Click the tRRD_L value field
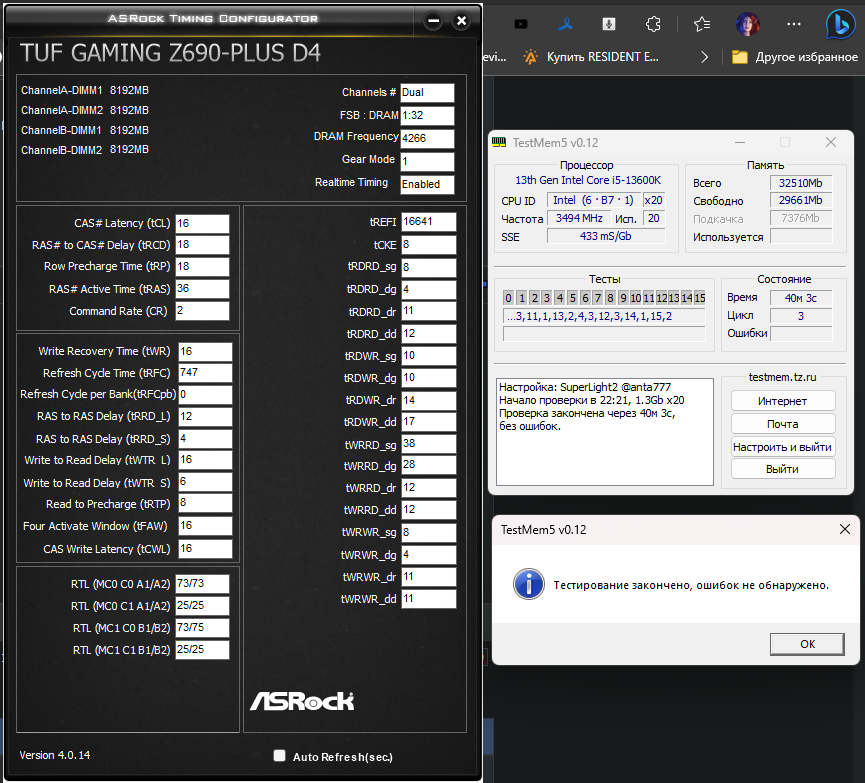 coord(205,417)
